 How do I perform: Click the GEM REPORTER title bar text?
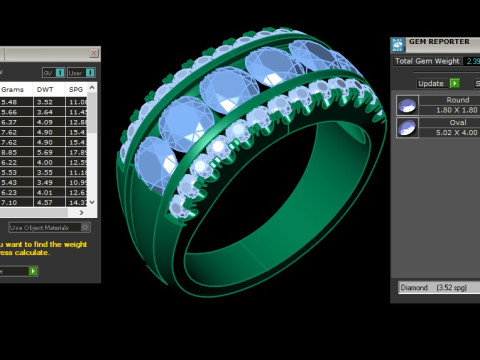439,42
